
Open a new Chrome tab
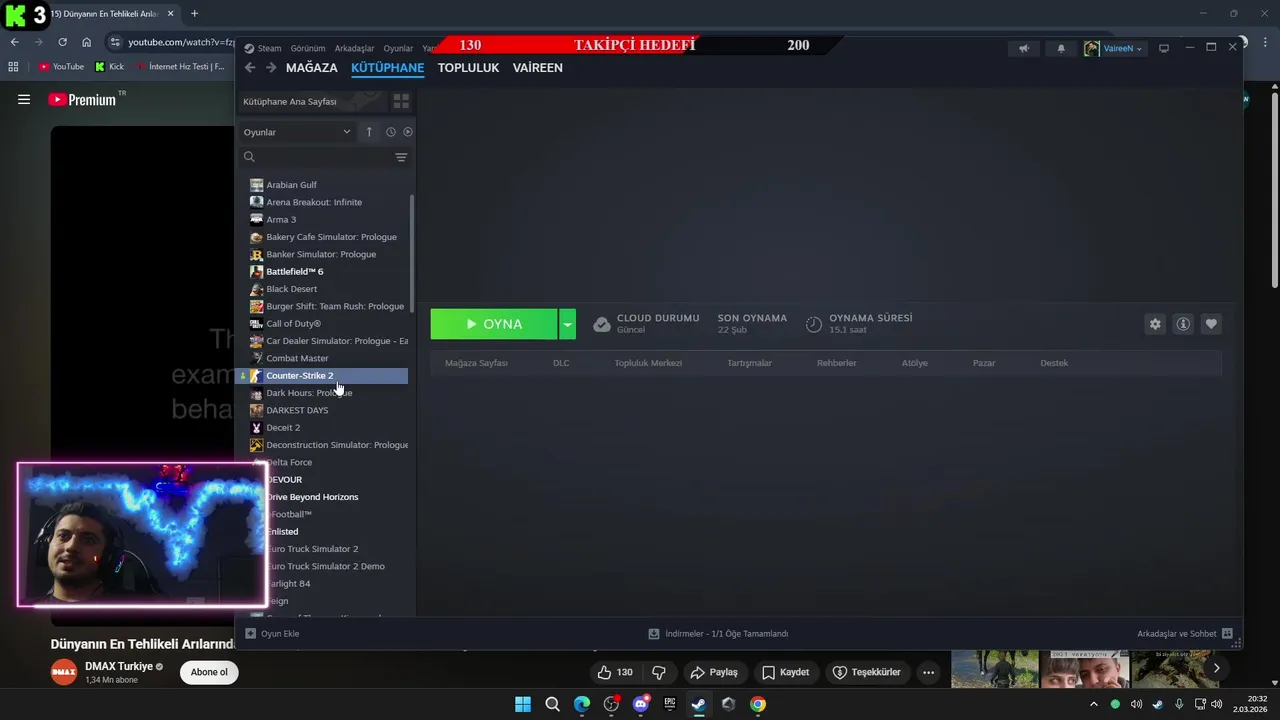[x=194, y=13]
